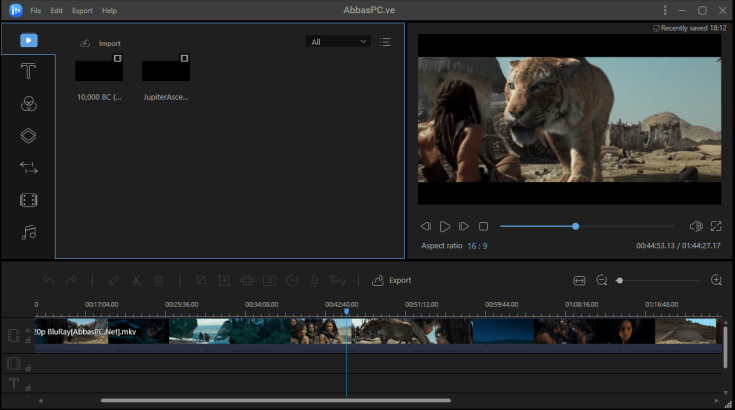Open the Overlays panel in sidebar
This screenshot has height=410, width=735.
pyautogui.click(x=29, y=136)
